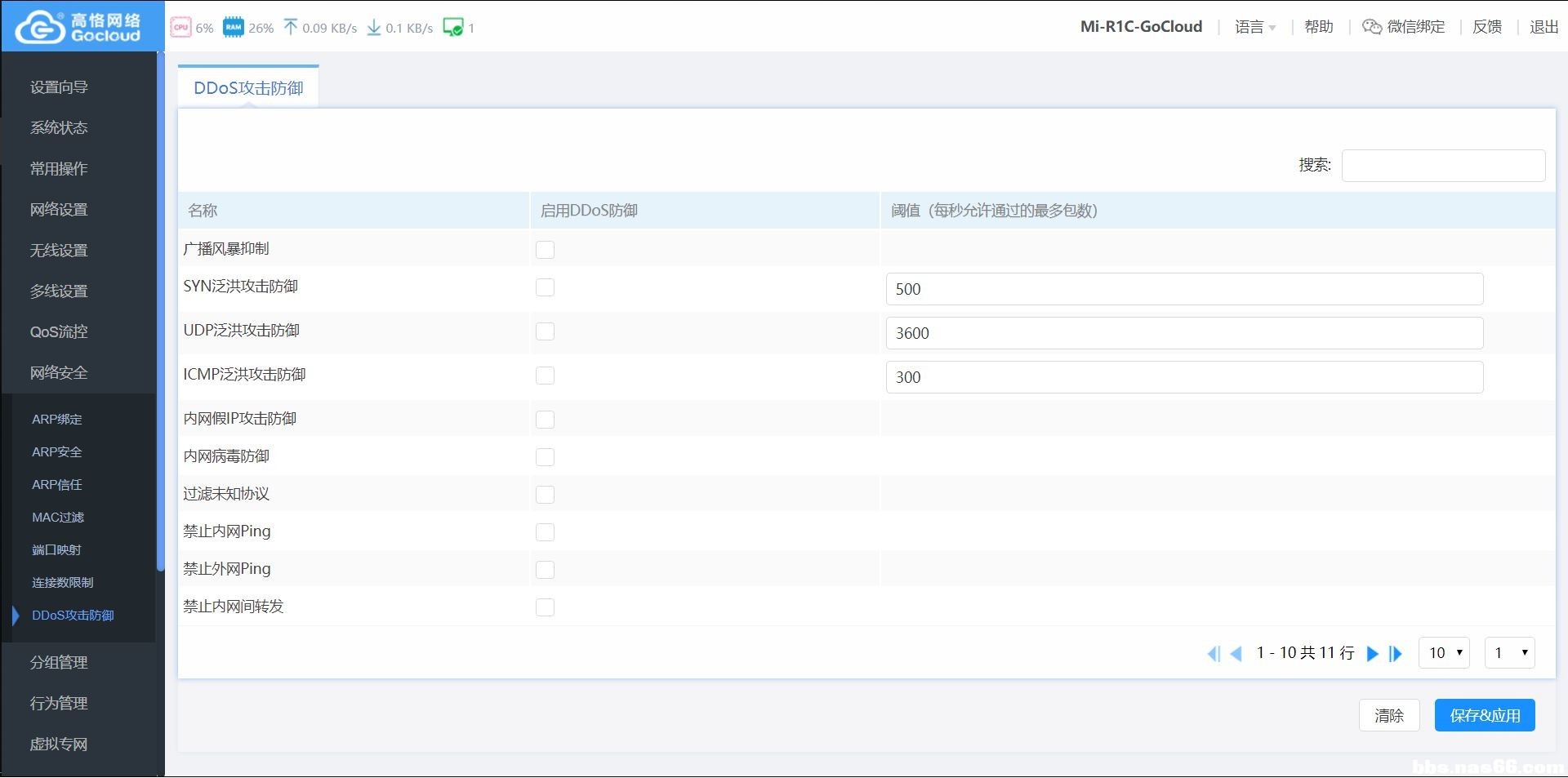Go to the first page arrow
1568x778 pixels.
pyautogui.click(x=1214, y=653)
